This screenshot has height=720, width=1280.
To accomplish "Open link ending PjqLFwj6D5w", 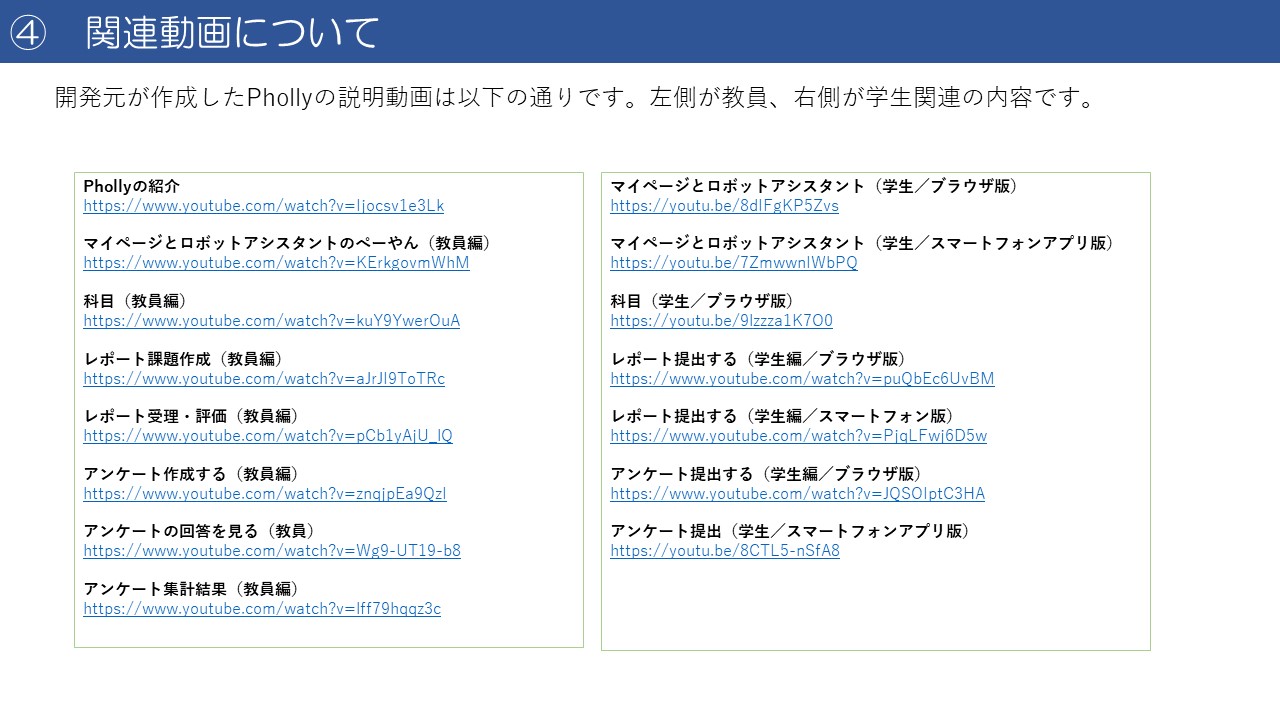I will (799, 436).
